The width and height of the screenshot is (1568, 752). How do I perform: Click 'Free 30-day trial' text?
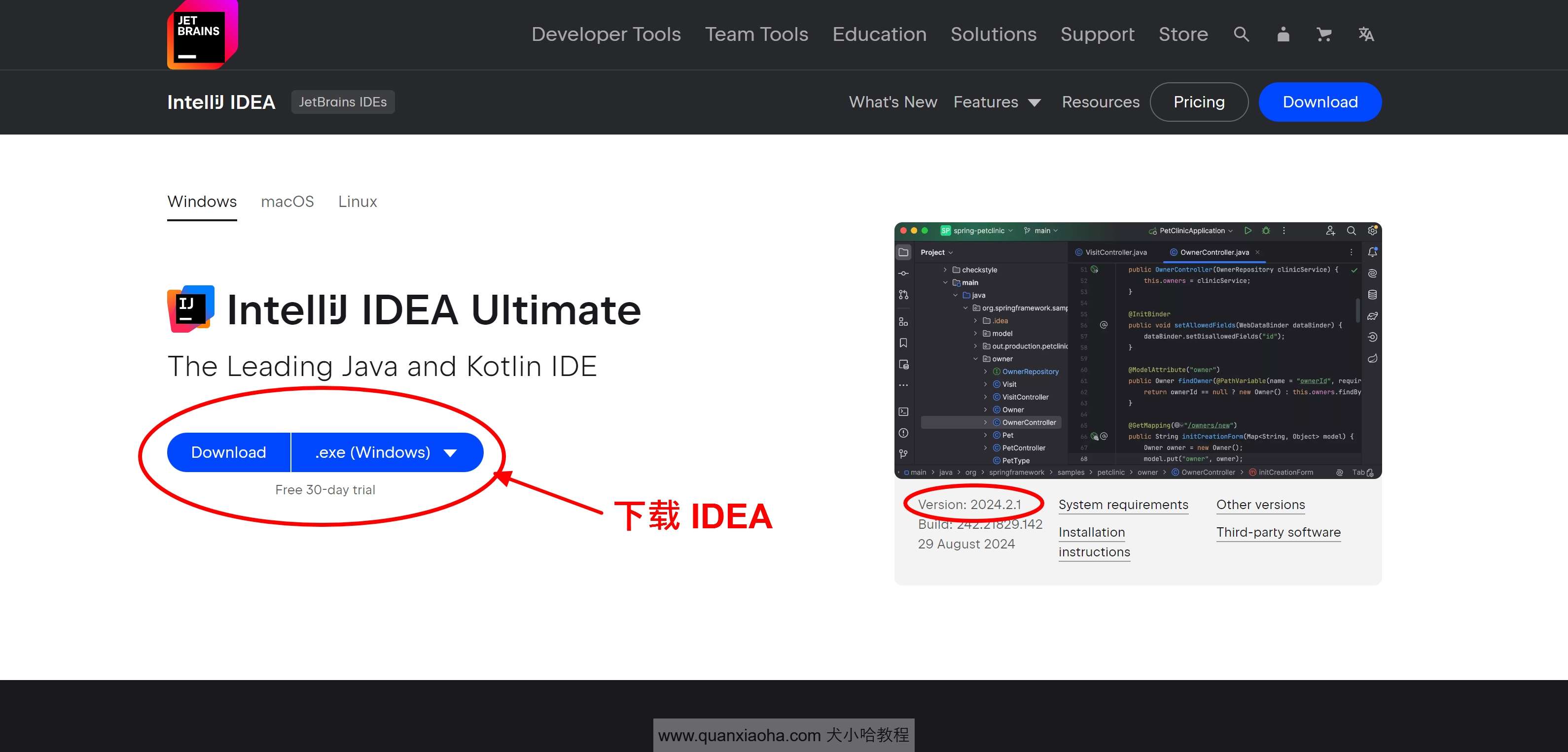tap(325, 490)
